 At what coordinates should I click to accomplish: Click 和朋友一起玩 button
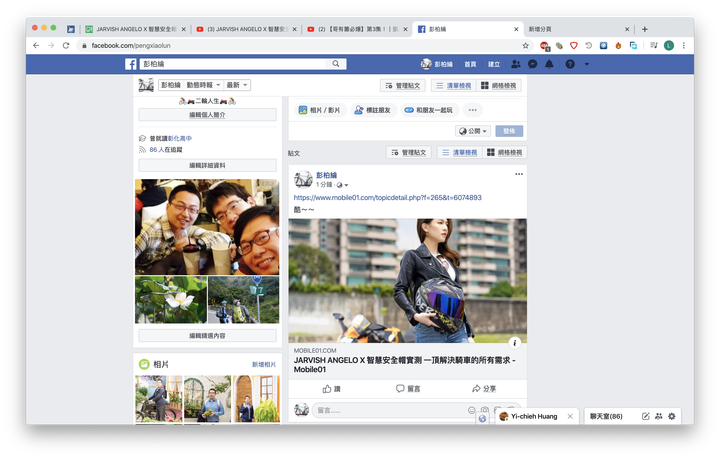click(x=428, y=110)
